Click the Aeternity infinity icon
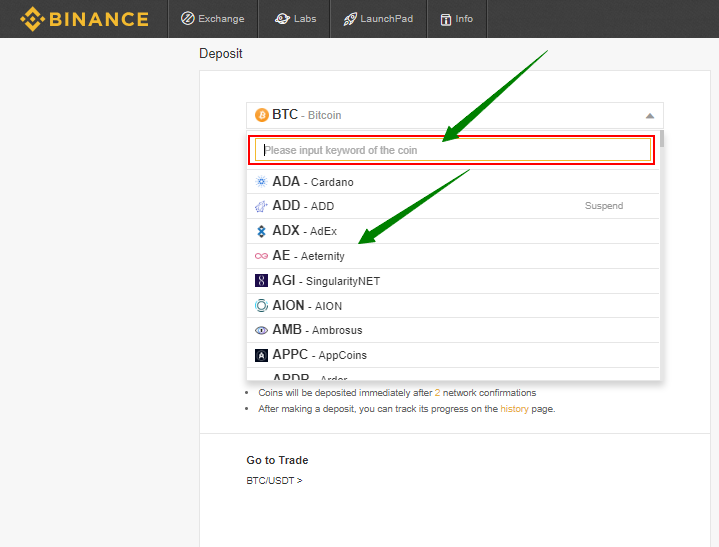Image resolution: width=719 pixels, height=547 pixels. pyautogui.click(x=261, y=256)
